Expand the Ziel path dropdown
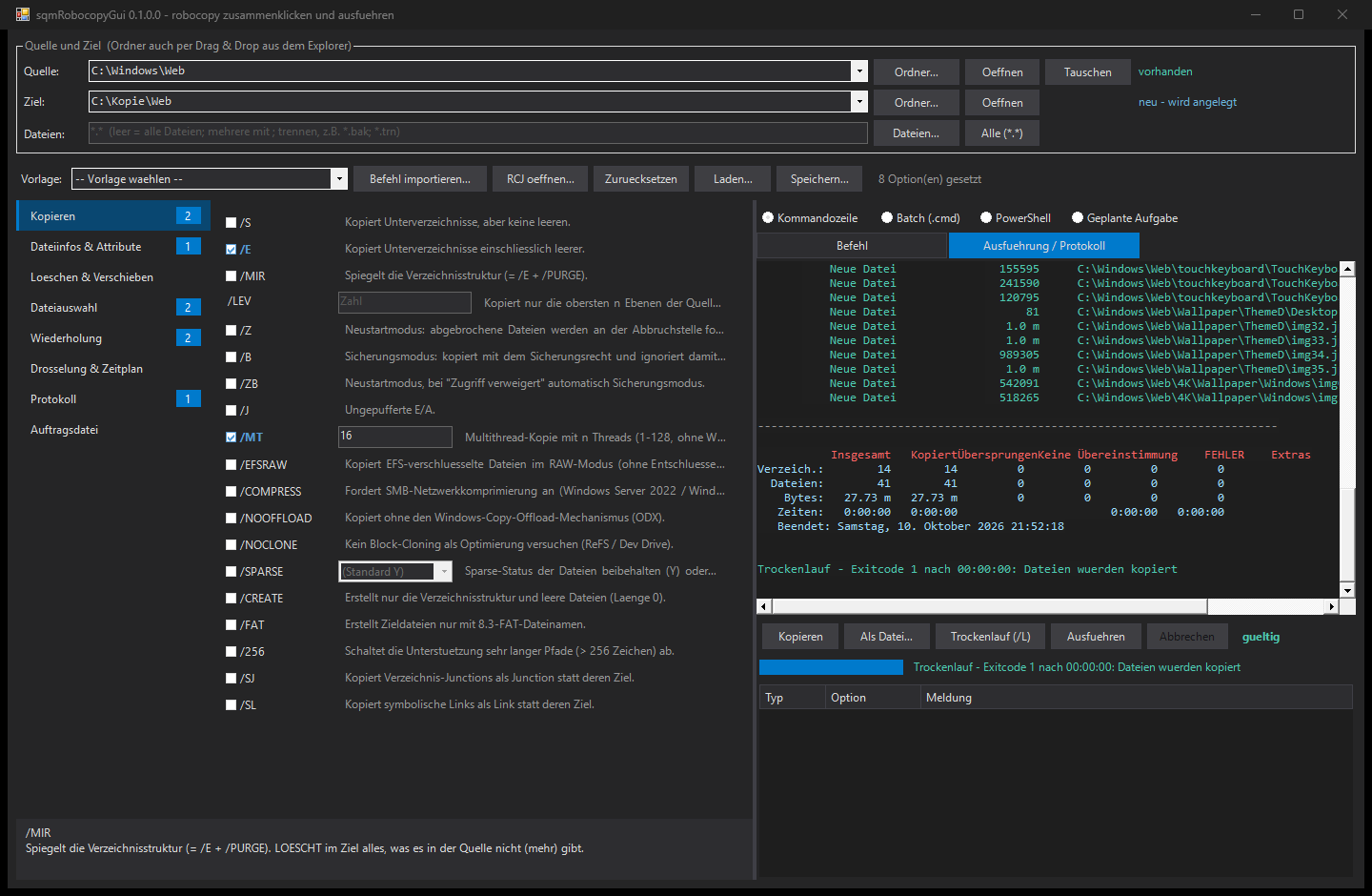 (x=859, y=102)
